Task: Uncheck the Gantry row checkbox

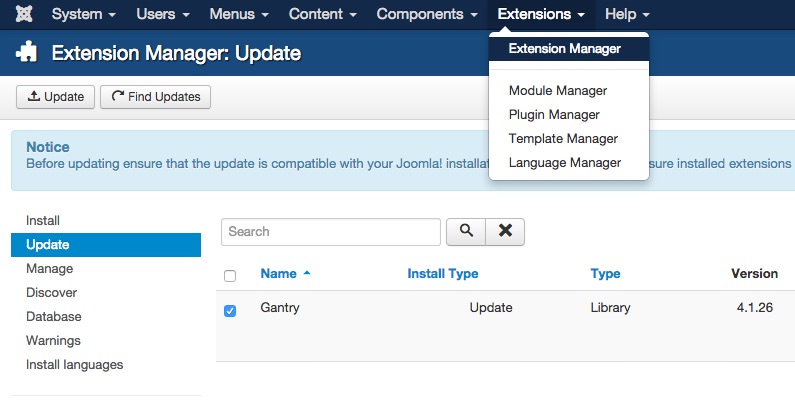Action: click(230, 310)
